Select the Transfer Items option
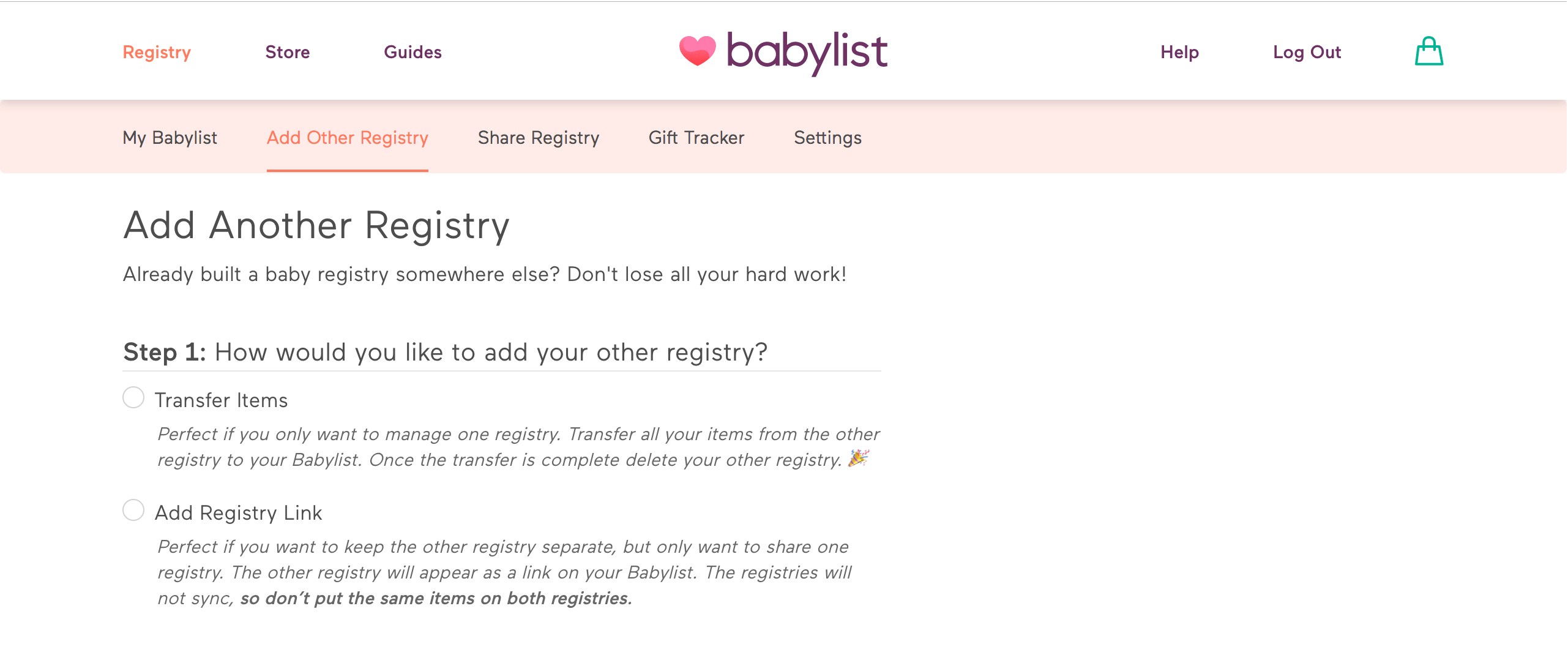The image size is (1568, 655). pos(133,399)
